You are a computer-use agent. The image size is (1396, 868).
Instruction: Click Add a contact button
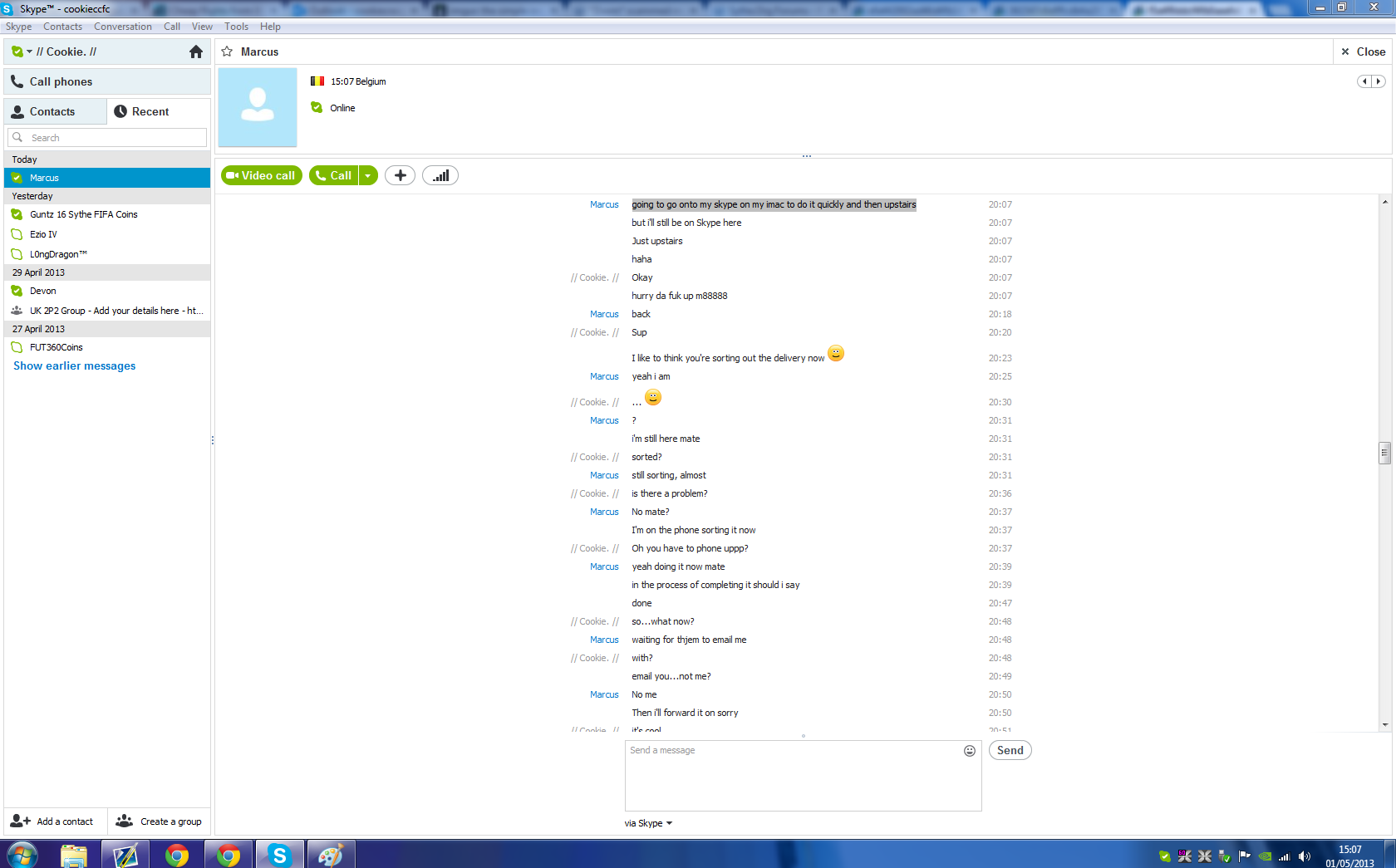coord(55,821)
